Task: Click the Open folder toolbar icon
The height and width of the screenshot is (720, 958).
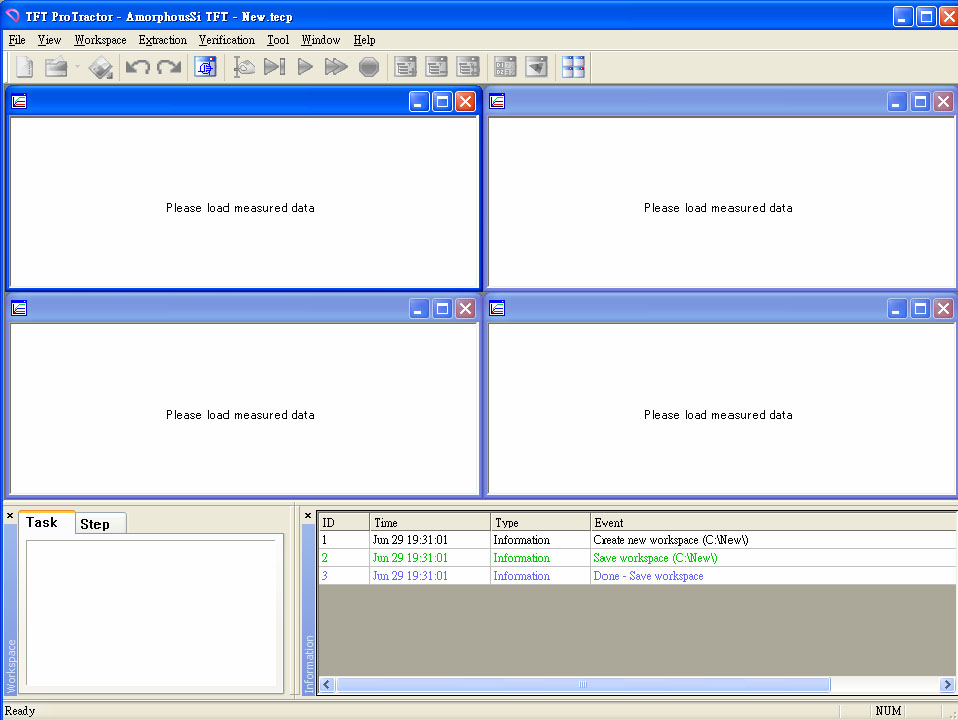Action: pos(56,67)
